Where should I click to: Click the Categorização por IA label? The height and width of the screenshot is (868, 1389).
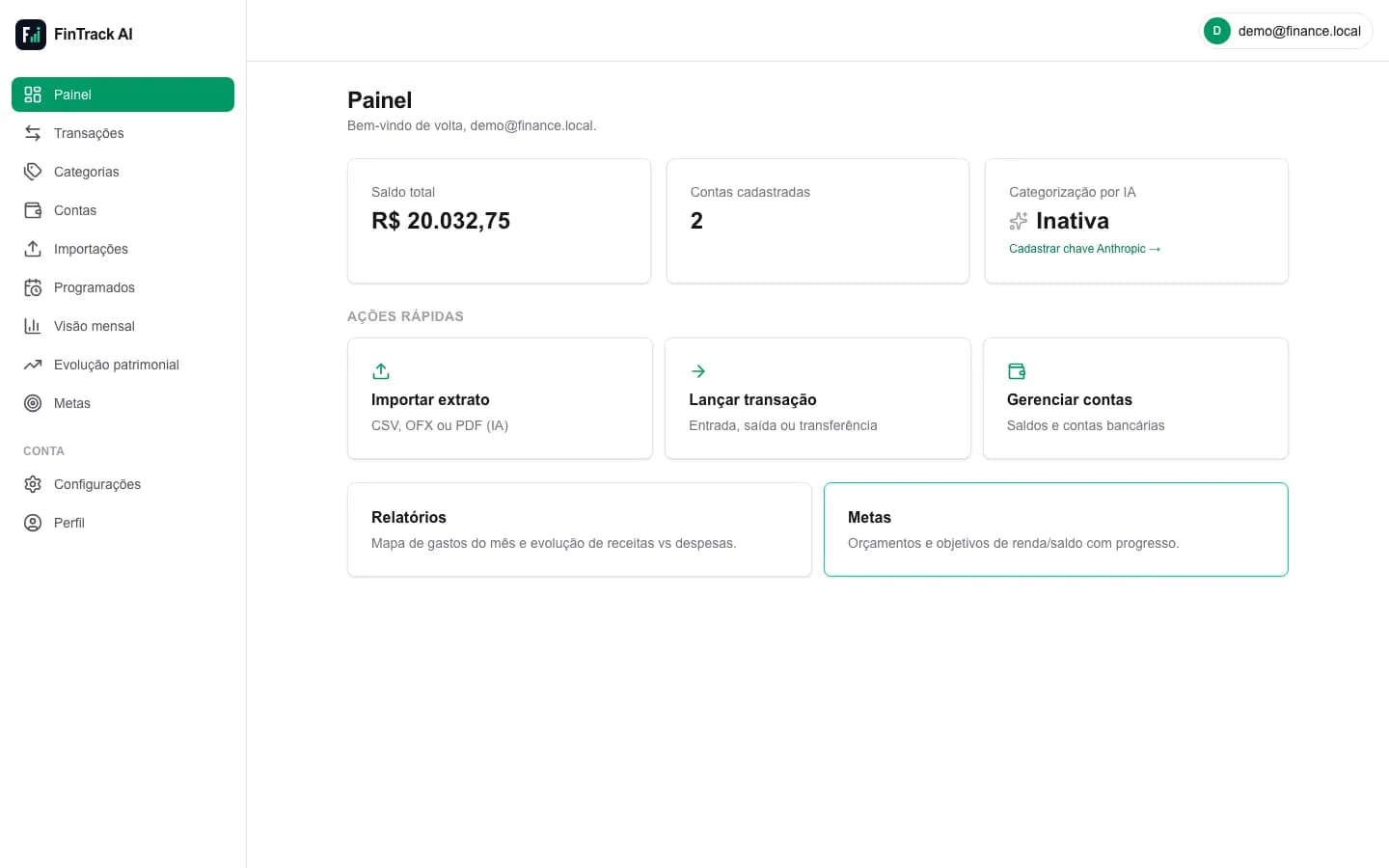coord(1073,192)
